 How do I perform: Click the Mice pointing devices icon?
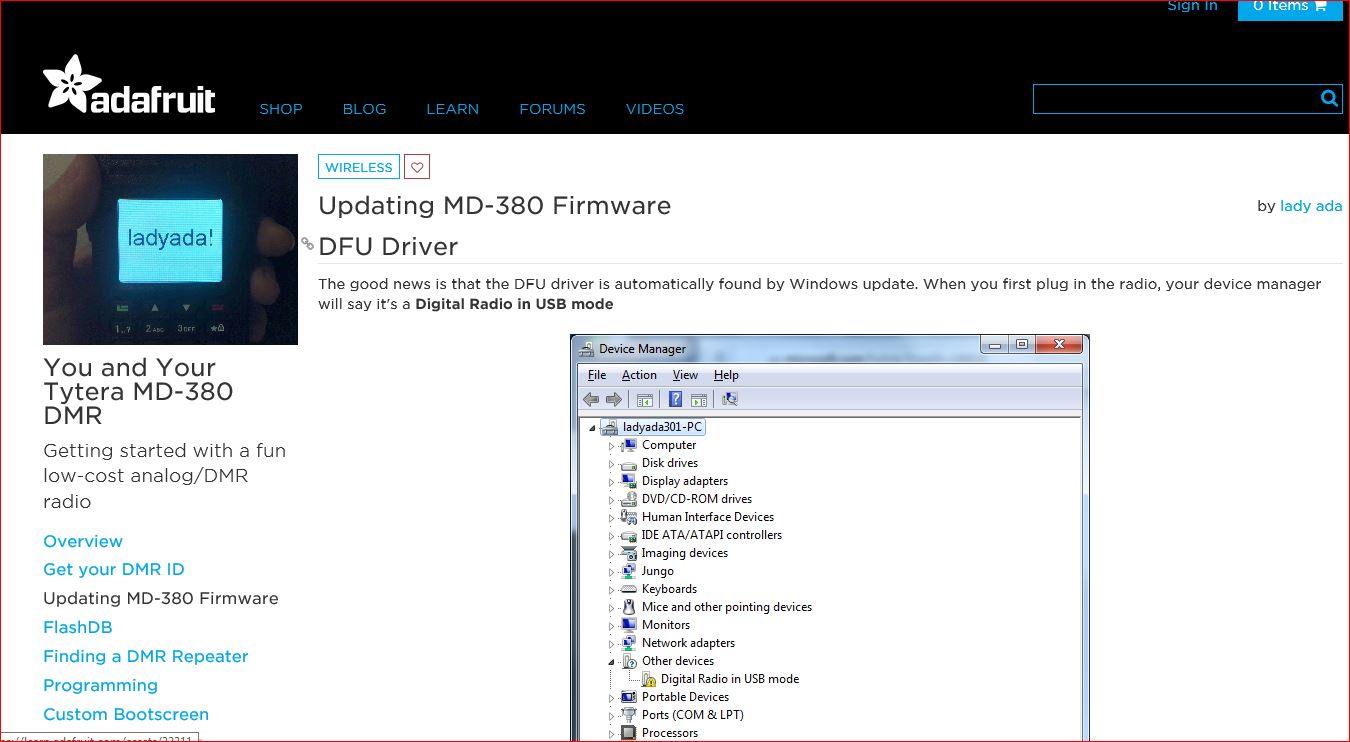click(628, 607)
